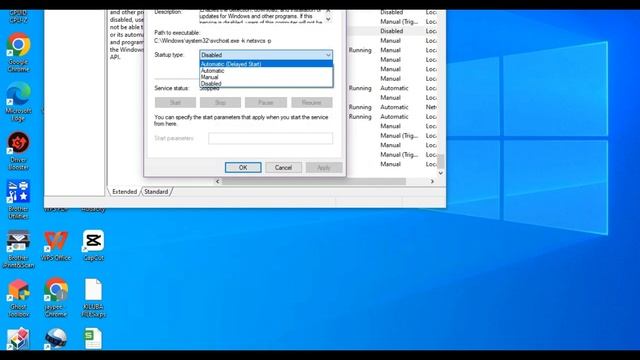Open the Startup type combo box

pos(266,55)
